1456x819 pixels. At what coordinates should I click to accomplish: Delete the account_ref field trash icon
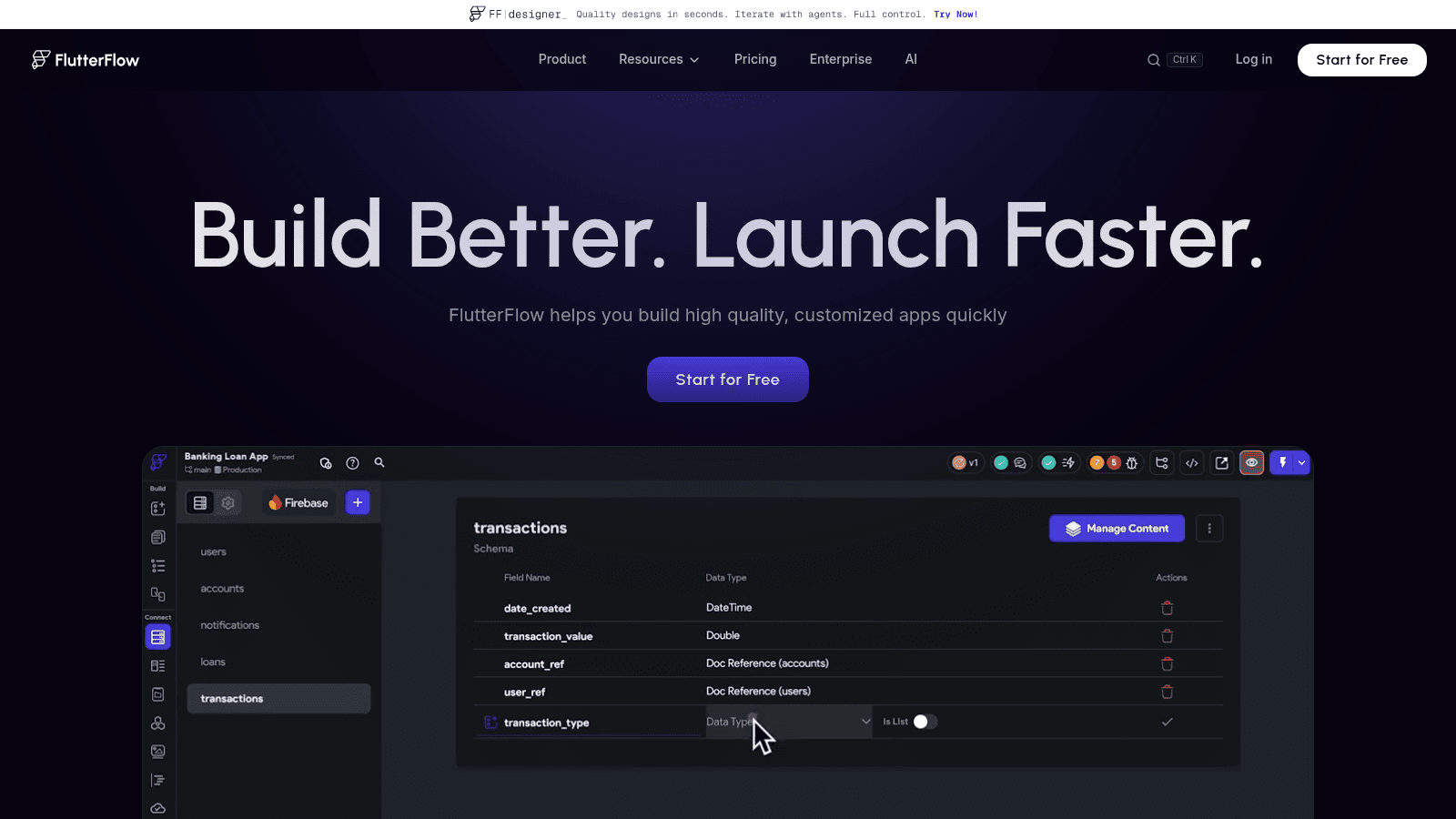1167,664
